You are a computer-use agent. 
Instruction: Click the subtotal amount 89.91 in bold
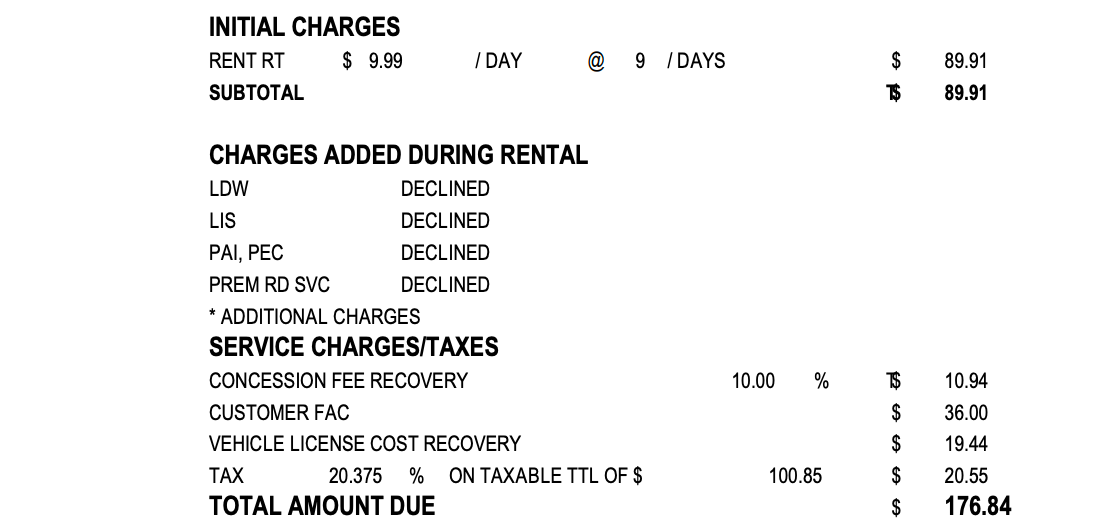coord(966,93)
